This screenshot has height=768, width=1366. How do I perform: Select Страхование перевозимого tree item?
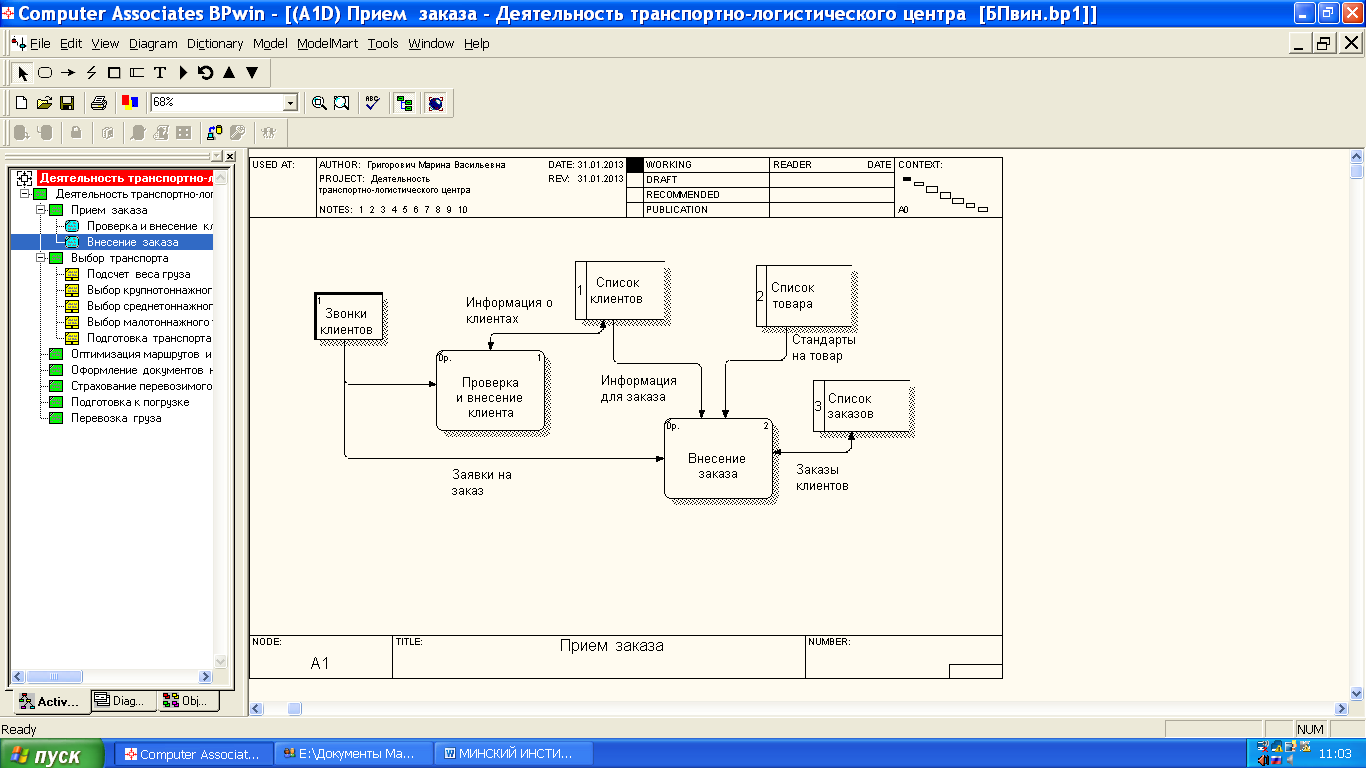click(x=141, y=386)
